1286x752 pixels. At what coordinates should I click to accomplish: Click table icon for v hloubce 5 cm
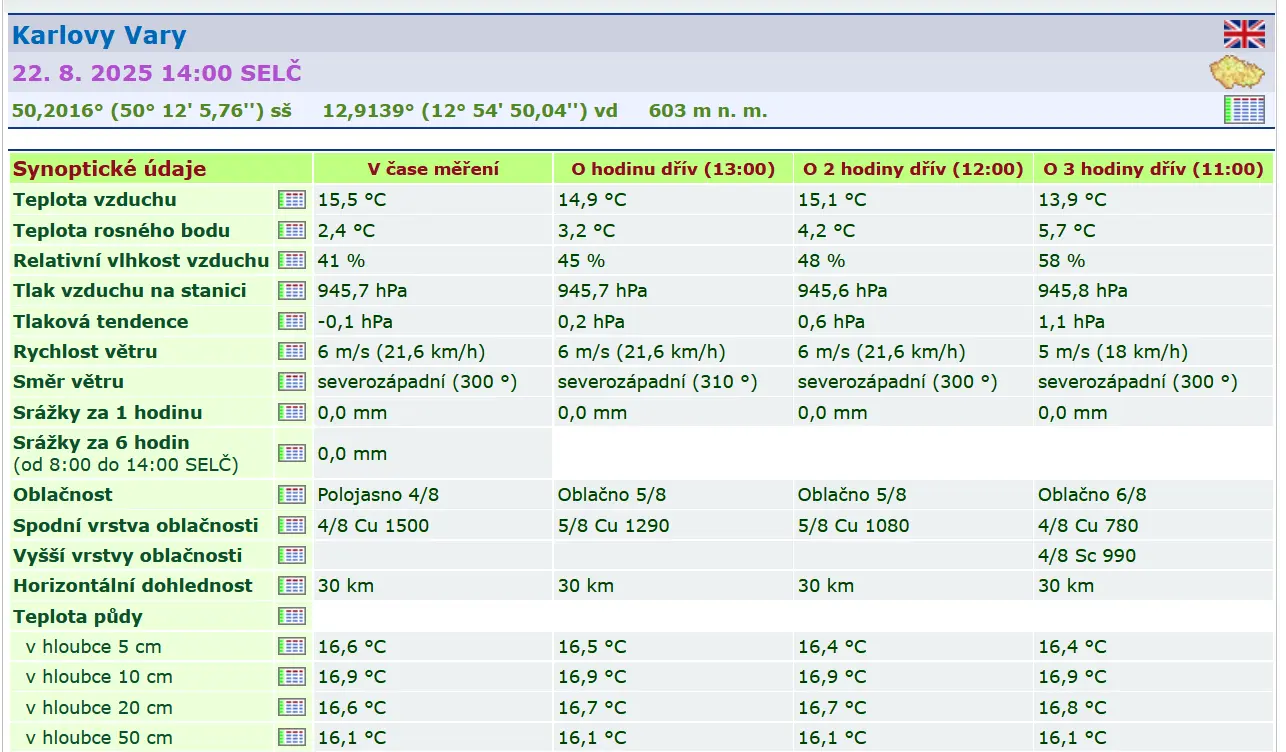click(291, 646)
